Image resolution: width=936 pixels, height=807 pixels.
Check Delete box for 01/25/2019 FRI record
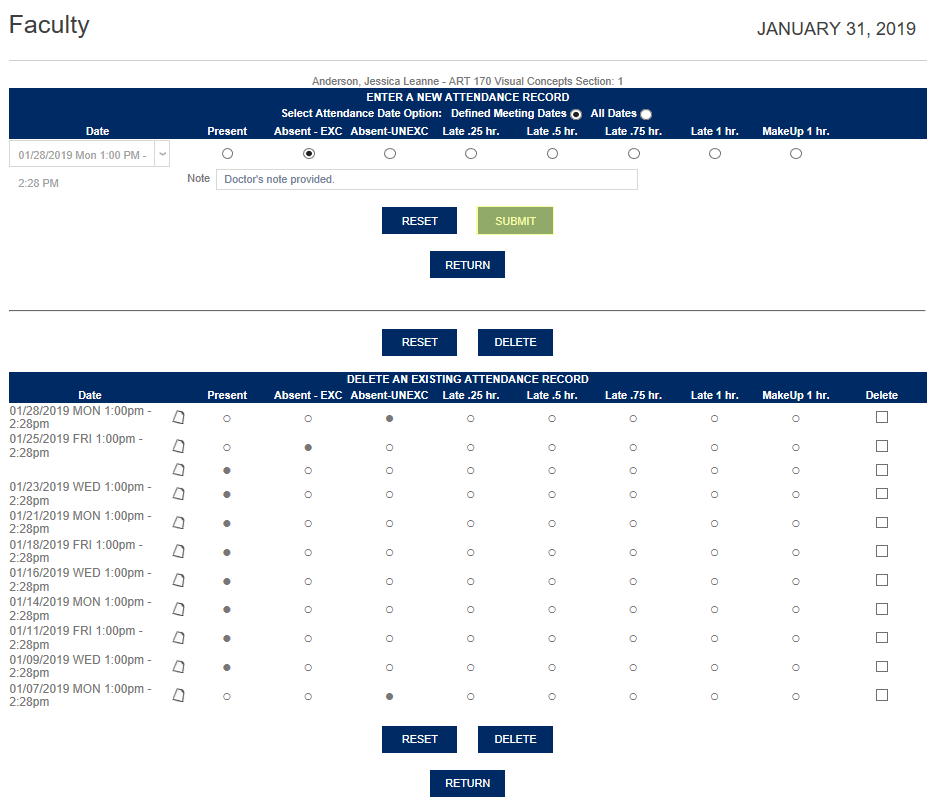[x=882, y=446]
